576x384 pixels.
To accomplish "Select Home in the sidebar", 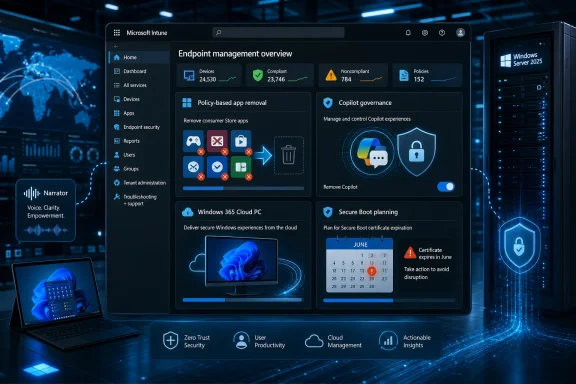I will point(140,57).
